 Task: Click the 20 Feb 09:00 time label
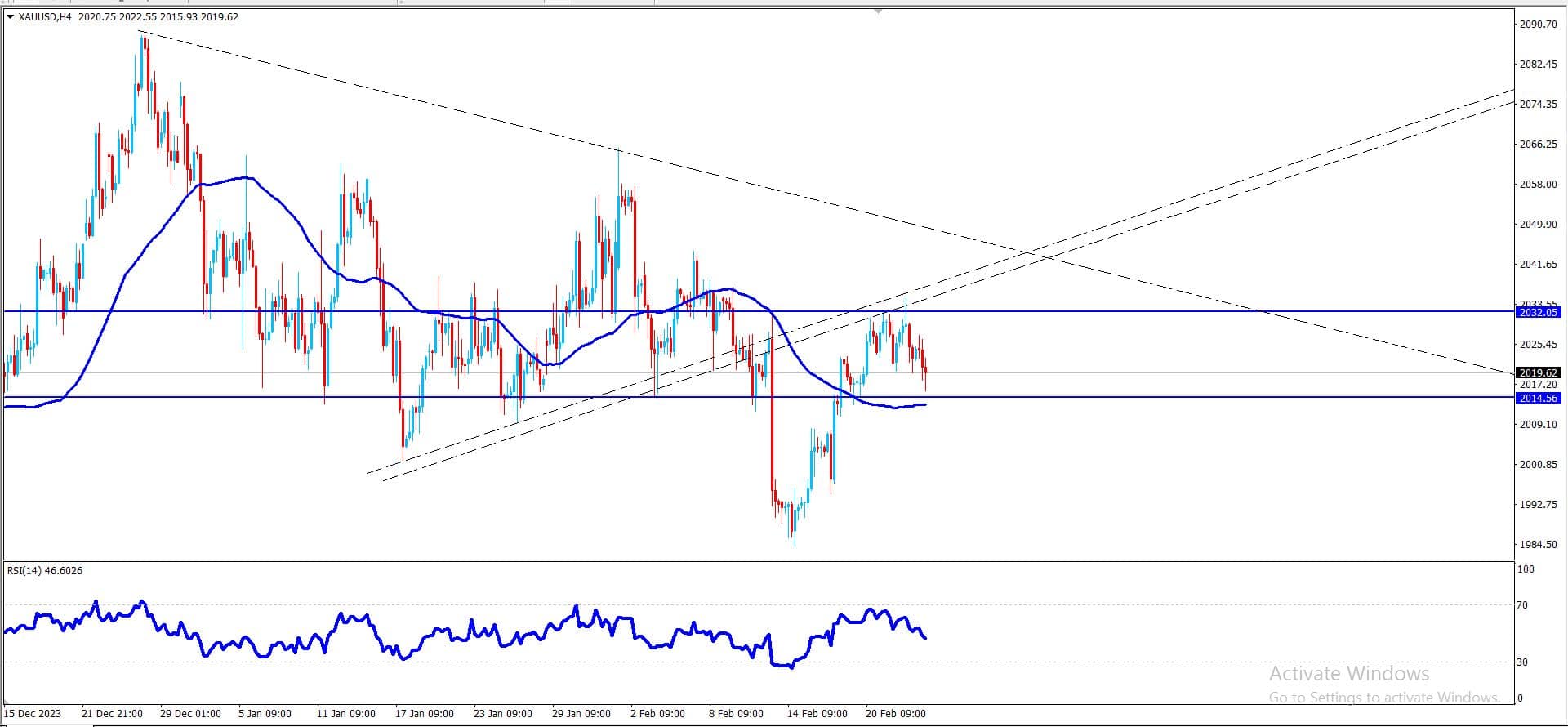[x=896, y=713]
